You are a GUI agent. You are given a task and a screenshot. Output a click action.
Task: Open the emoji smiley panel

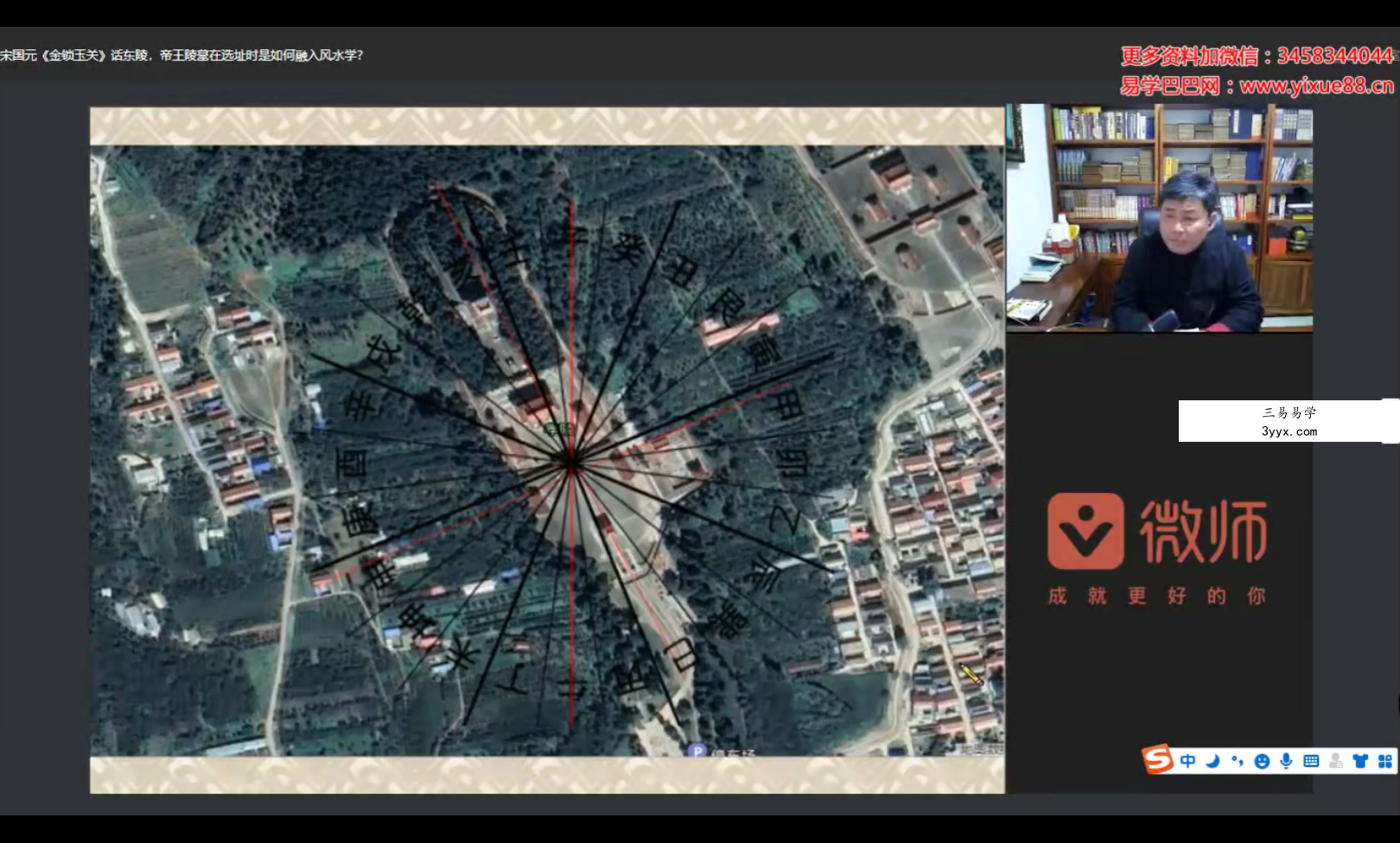pyautogui.click(x=1262, y=761)
